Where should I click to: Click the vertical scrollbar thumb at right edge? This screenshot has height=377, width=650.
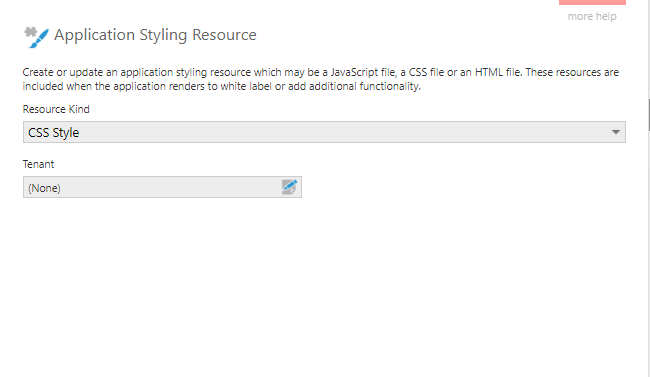(x=649, y=115)
